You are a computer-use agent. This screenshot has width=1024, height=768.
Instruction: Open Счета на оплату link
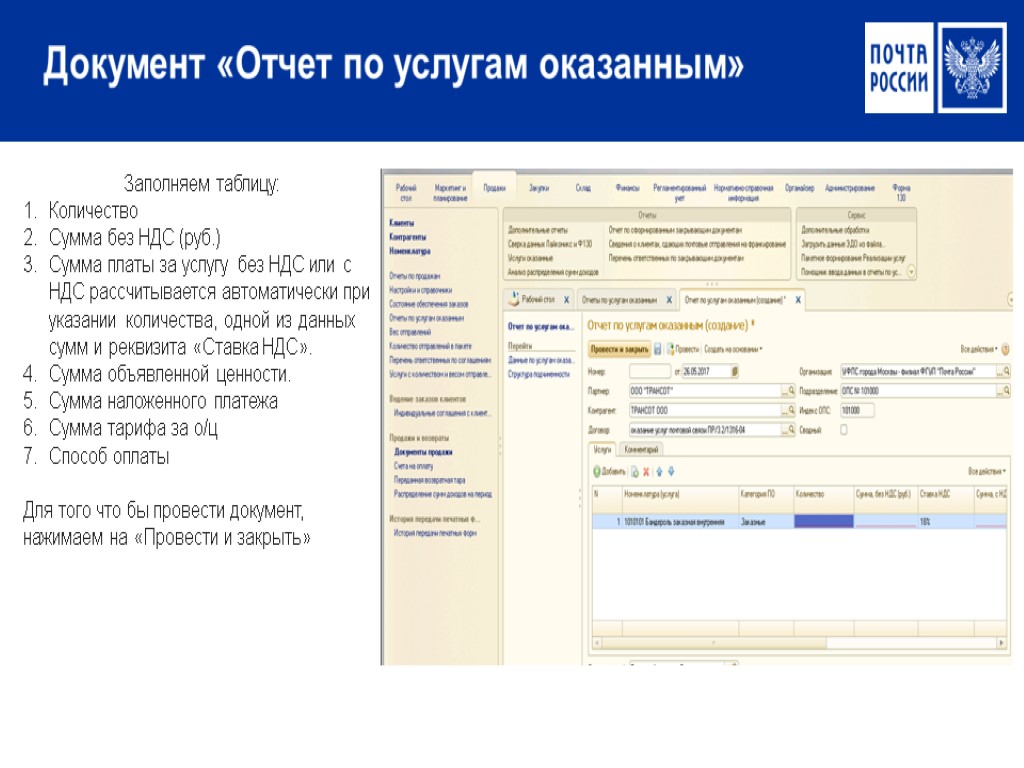pos(413,466)
